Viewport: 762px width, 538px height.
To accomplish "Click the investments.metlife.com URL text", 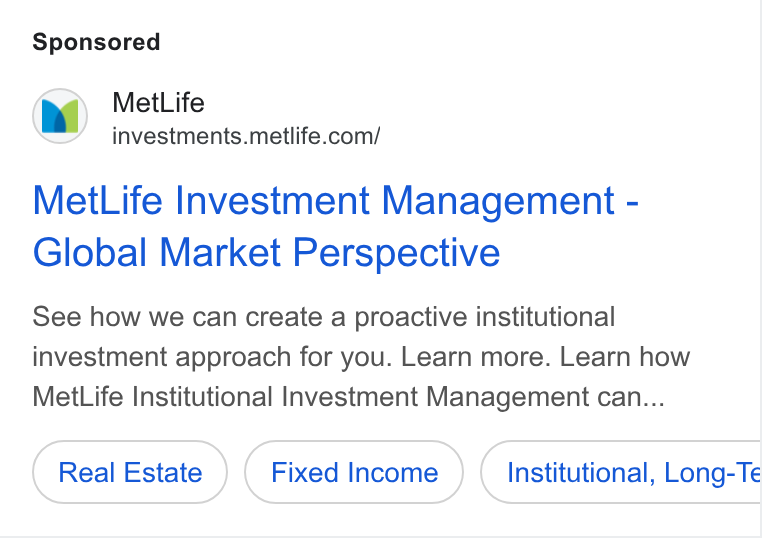I will pyautogui.click(x=246, y=136).
